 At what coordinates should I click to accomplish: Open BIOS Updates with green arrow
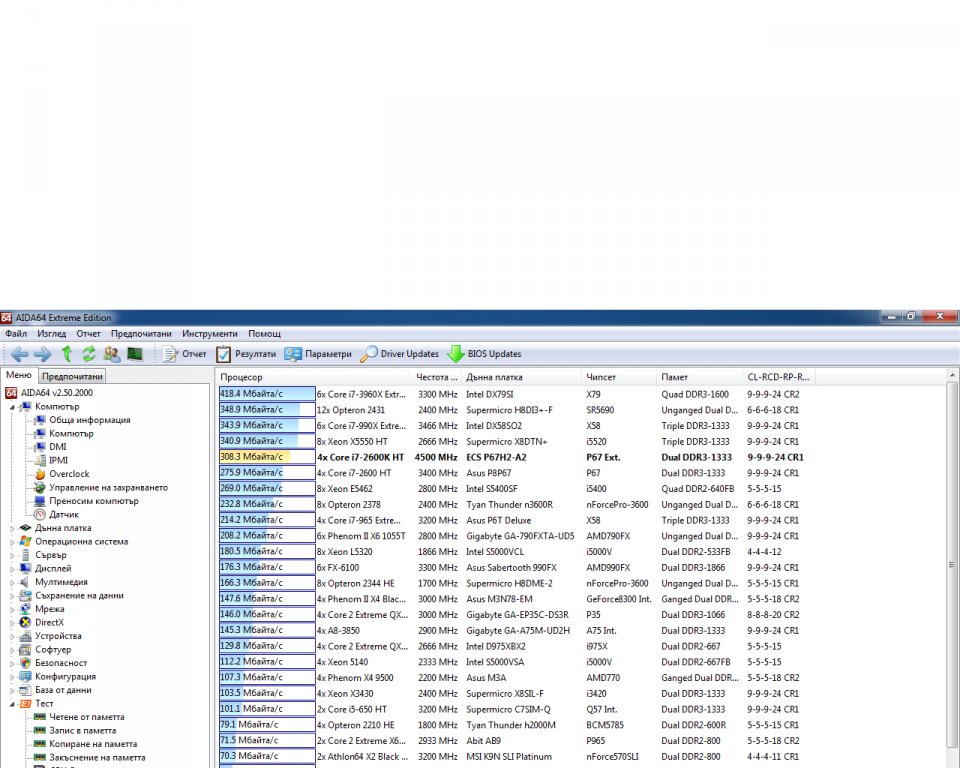pos(484,354)
